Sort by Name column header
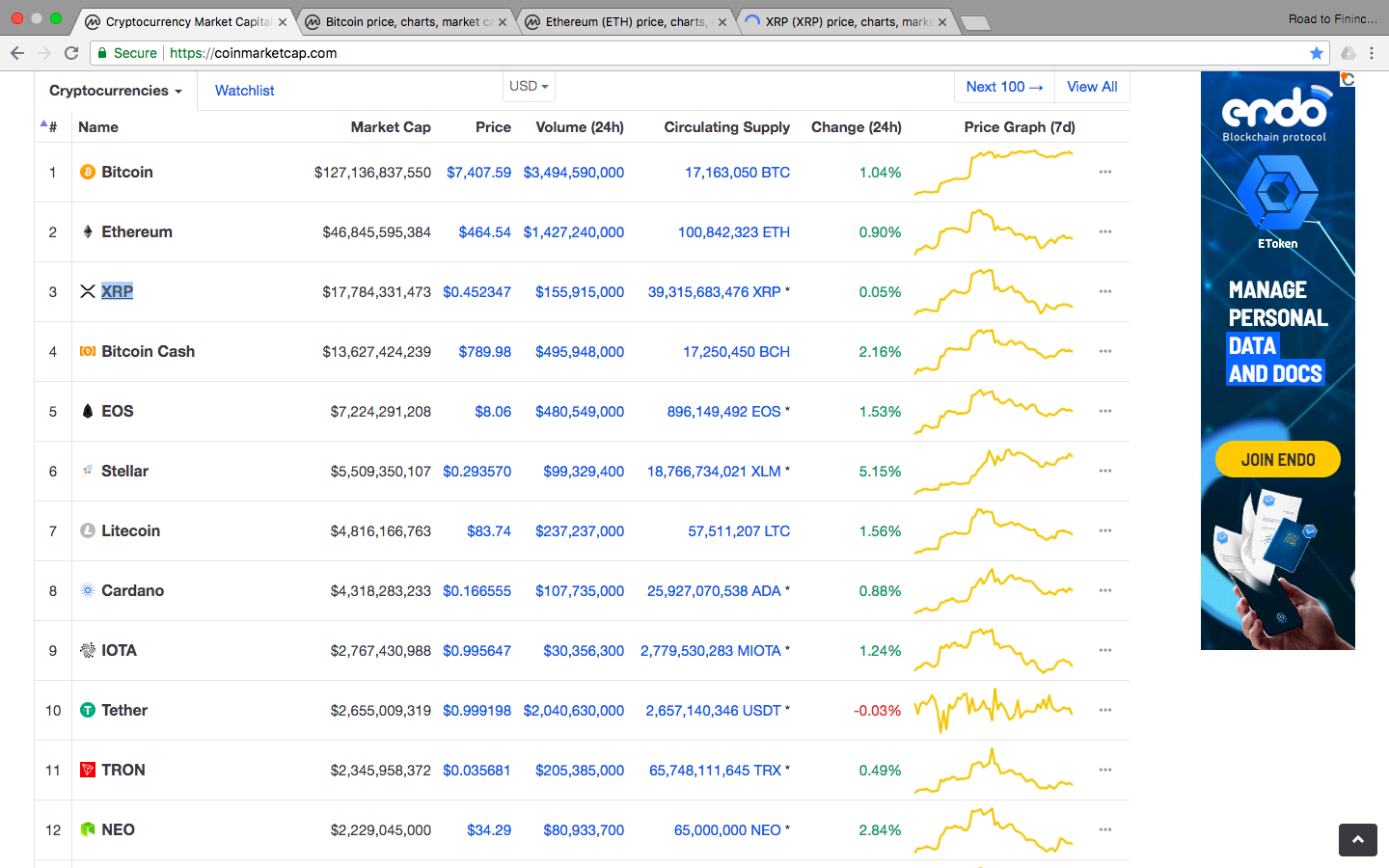 tap(98, 127)
